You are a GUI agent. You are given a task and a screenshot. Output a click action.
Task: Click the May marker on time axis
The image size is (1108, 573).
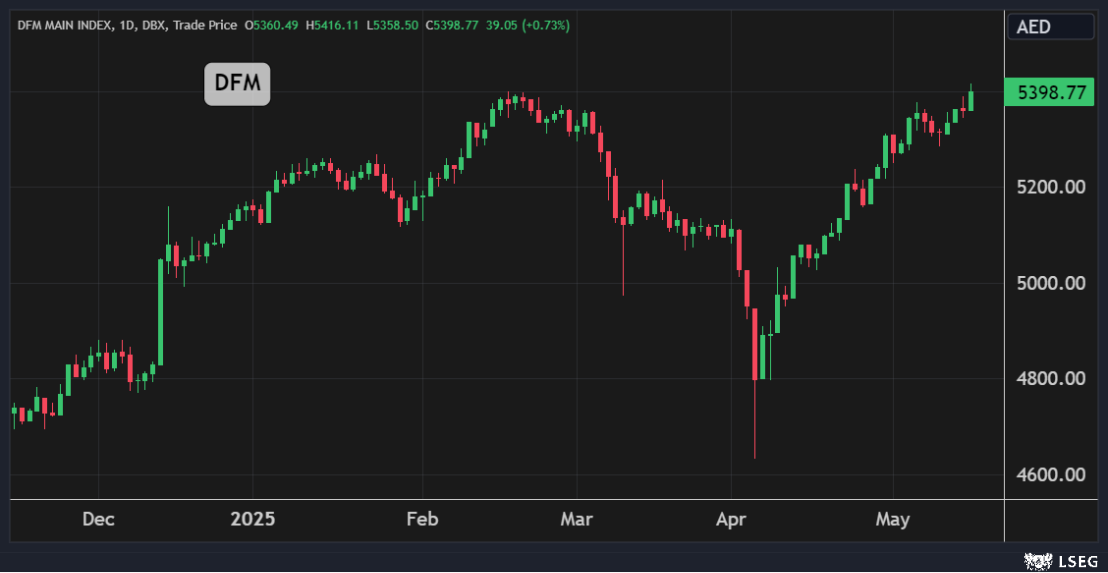892,520
